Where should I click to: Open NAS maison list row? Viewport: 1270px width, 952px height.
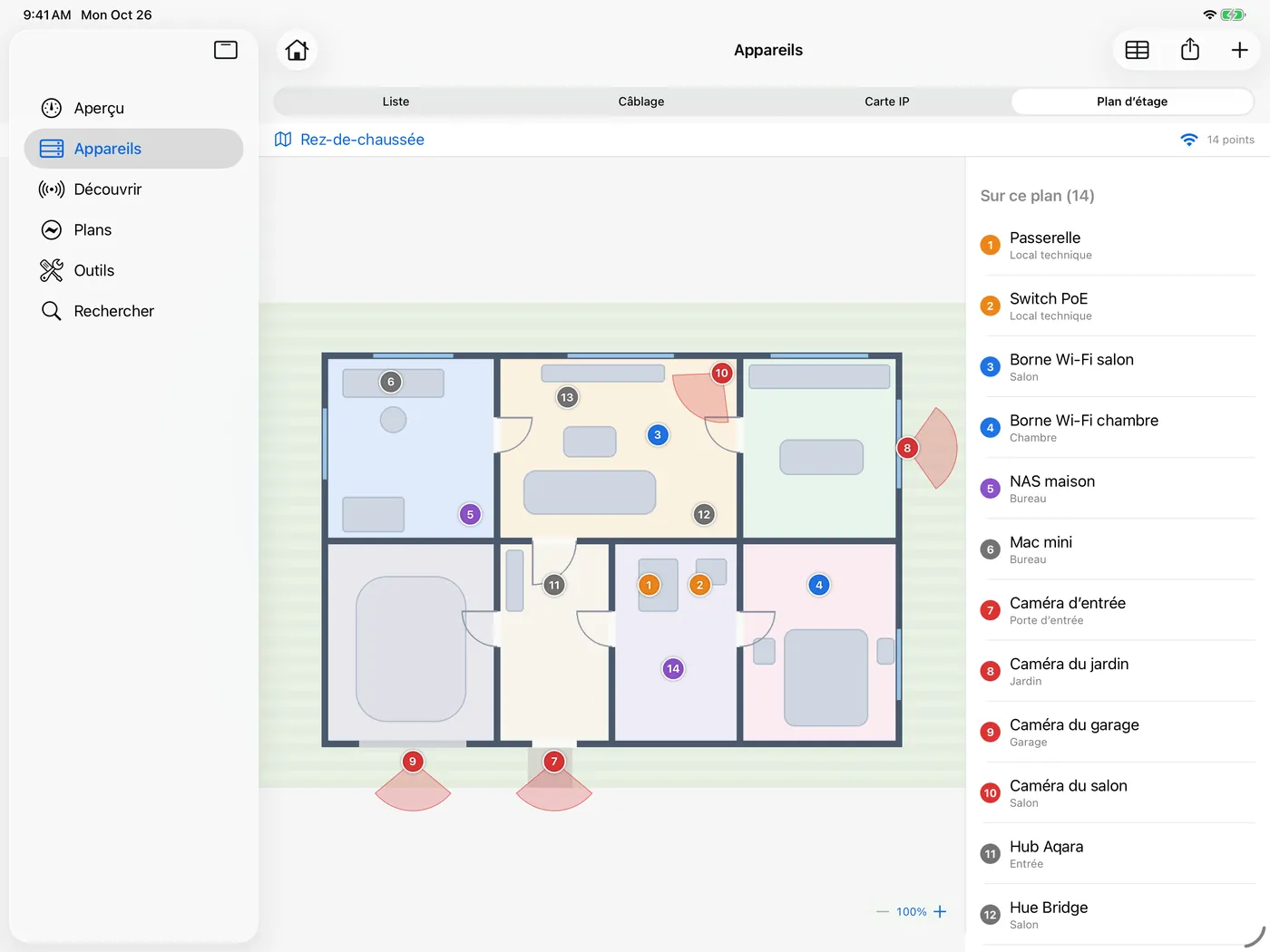(1118, 488)
